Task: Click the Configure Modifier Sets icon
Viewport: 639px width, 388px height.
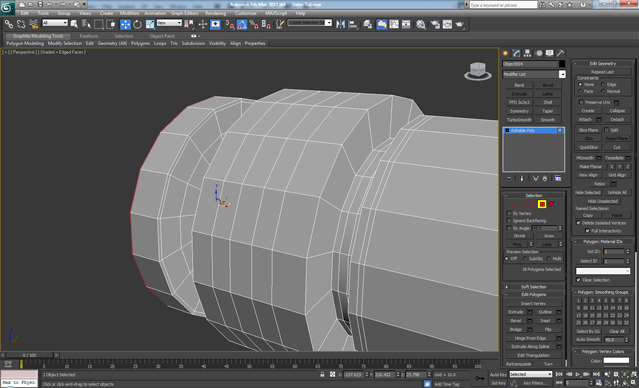Action: (x=558, y=179)
